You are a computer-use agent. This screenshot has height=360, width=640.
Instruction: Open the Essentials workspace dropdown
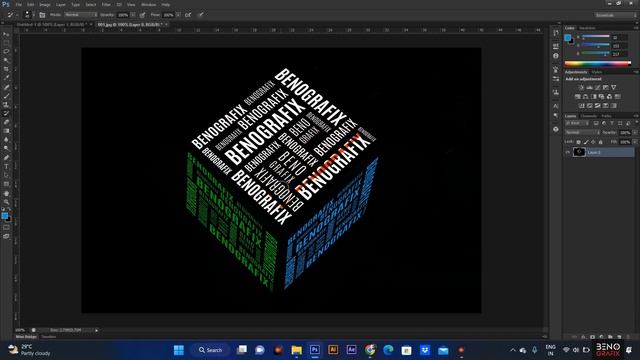click(616, 15)
